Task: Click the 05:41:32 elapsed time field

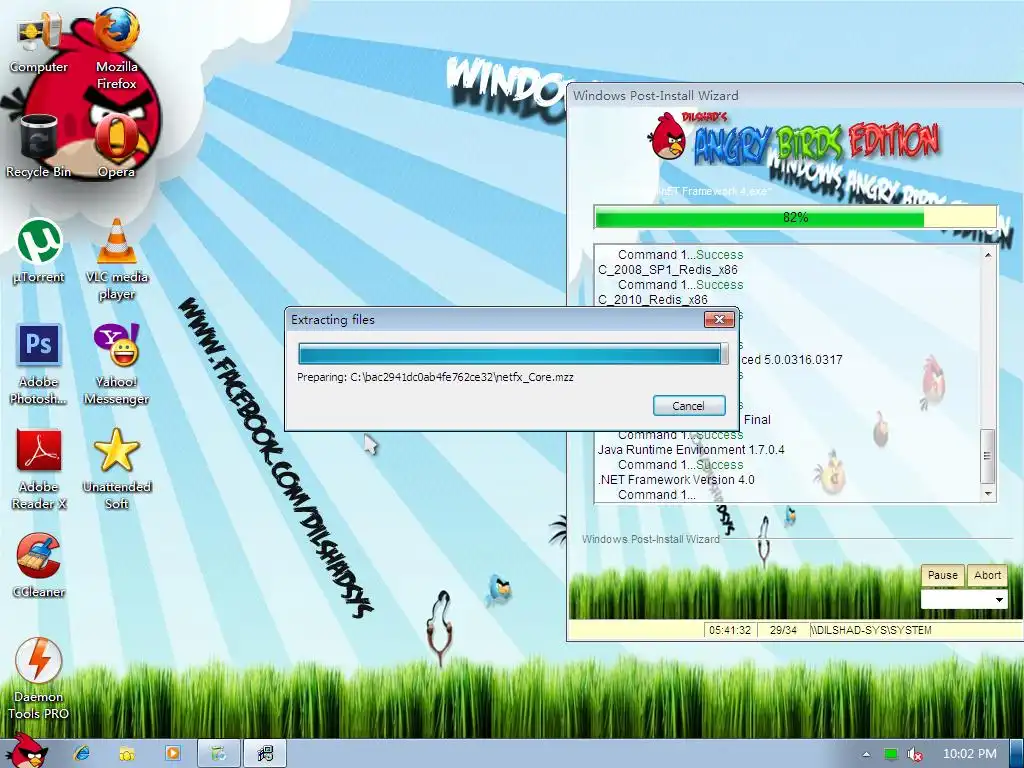Action: point(729,630)
